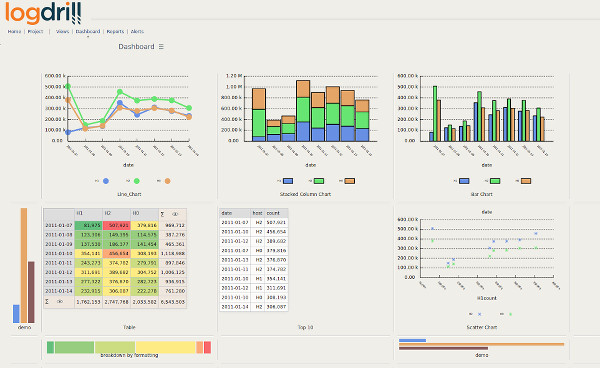
Task: Select the Dashboard menu item
Action: tap(88, 31)
